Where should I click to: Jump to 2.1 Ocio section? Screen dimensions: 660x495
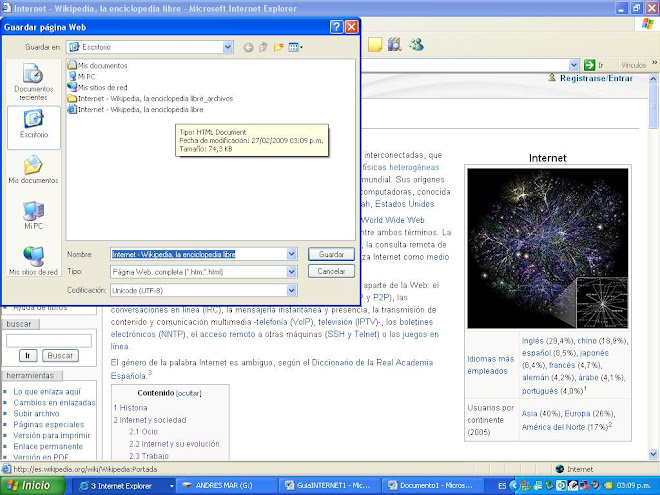tap(143, 431)
